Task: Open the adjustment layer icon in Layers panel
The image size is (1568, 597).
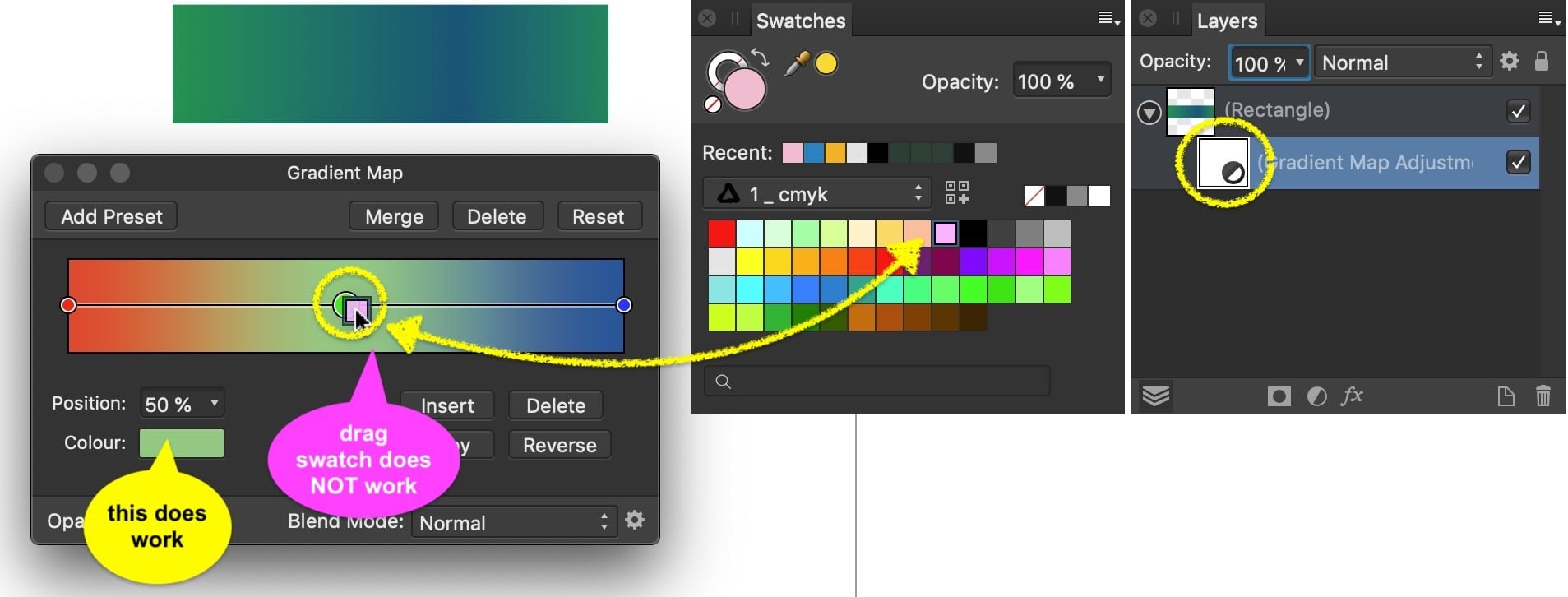Action: (1316, 396)
